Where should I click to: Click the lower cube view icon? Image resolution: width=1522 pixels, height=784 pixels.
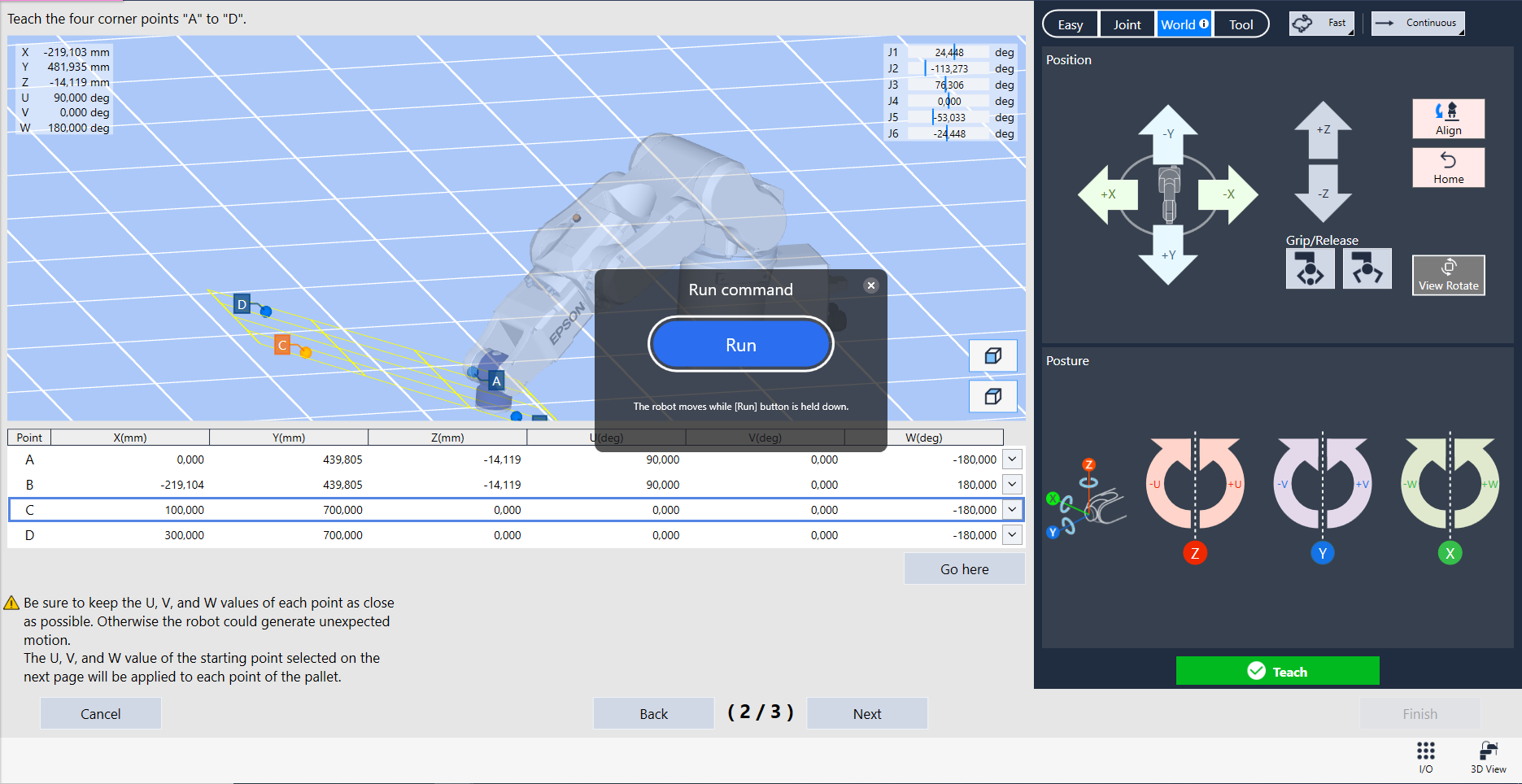coord(993,397)
